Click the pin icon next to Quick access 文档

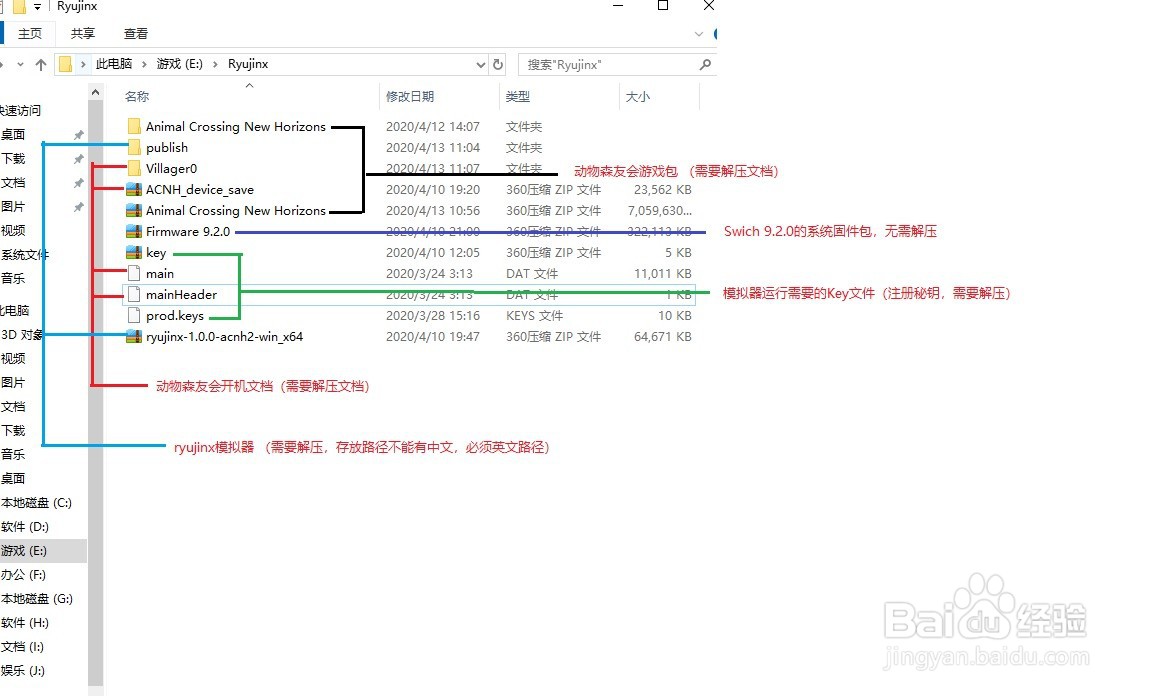coord(79,183)
